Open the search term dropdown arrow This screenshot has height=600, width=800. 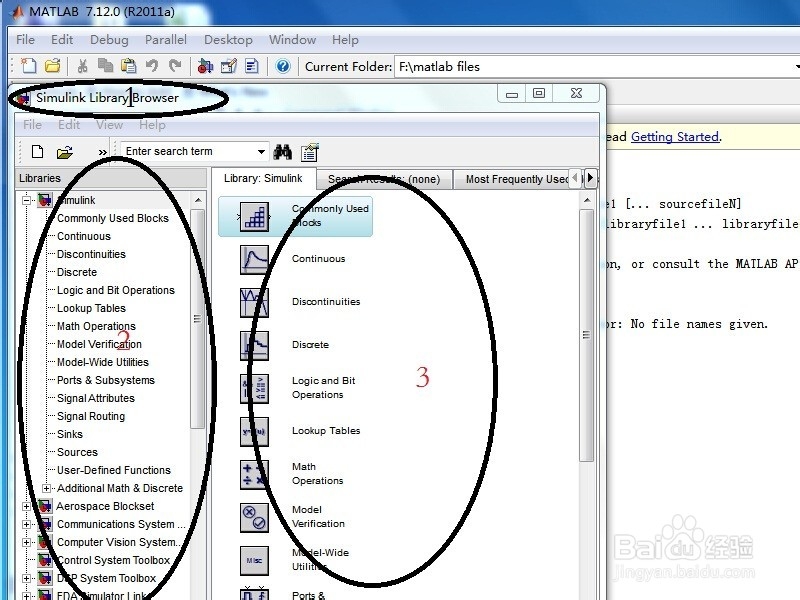click(261, 152)
